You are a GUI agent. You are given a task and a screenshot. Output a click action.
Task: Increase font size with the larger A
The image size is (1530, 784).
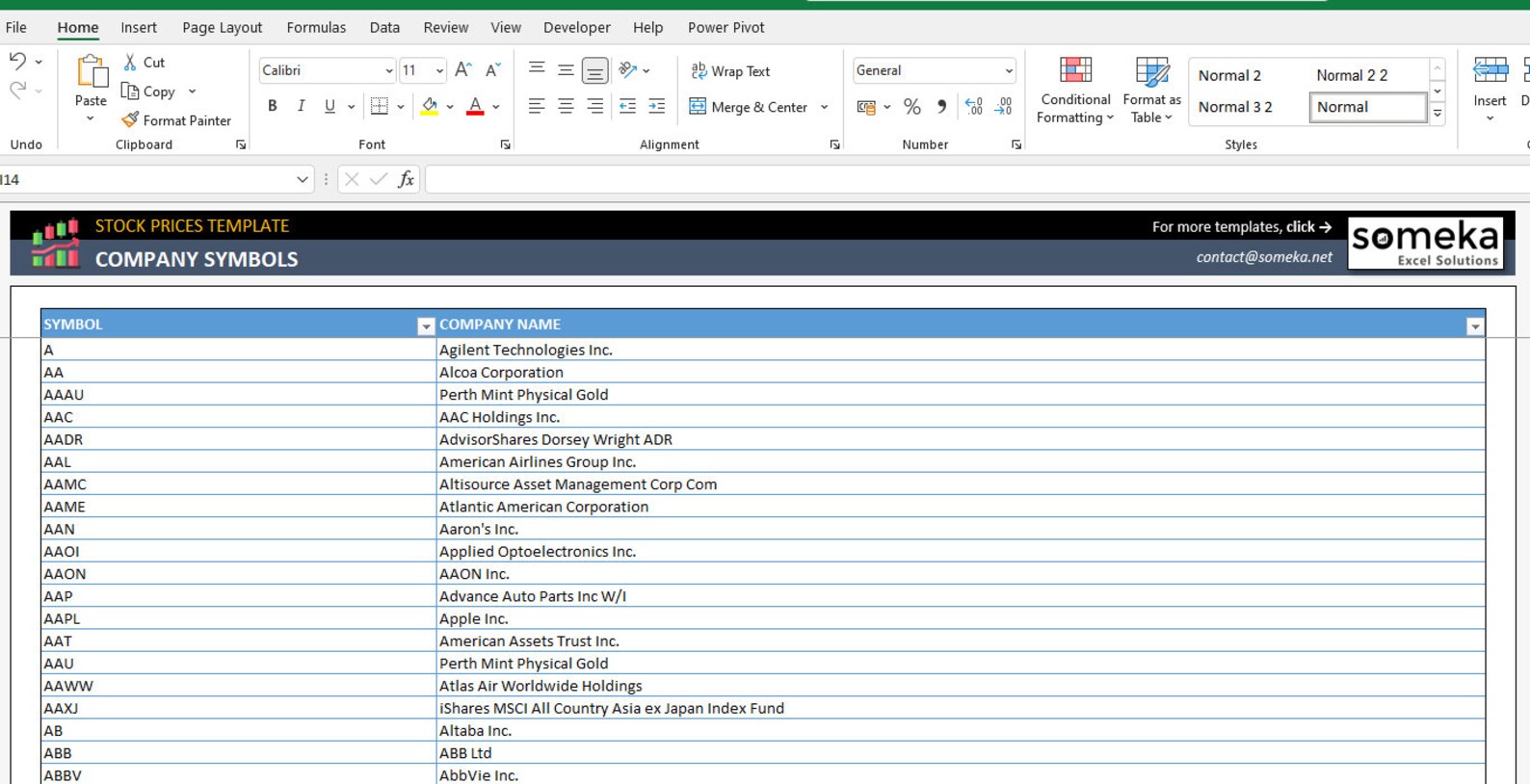pyautogui.click(x=462, y=70)
